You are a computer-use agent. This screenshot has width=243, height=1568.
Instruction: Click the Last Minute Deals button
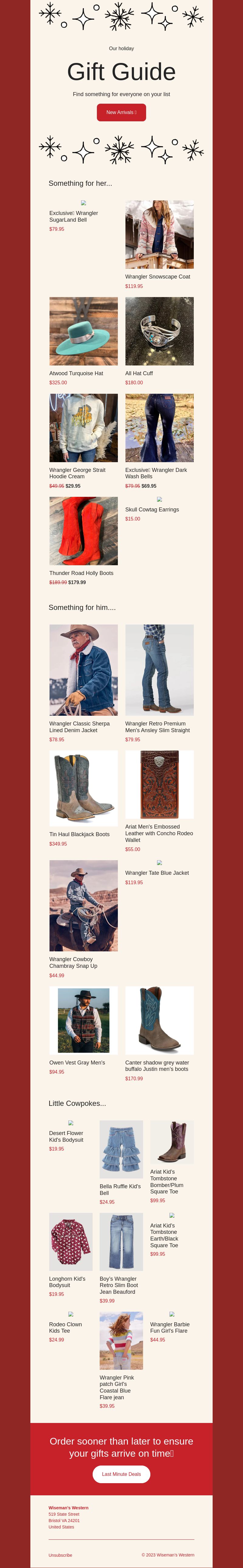[x=121, y=1474]
